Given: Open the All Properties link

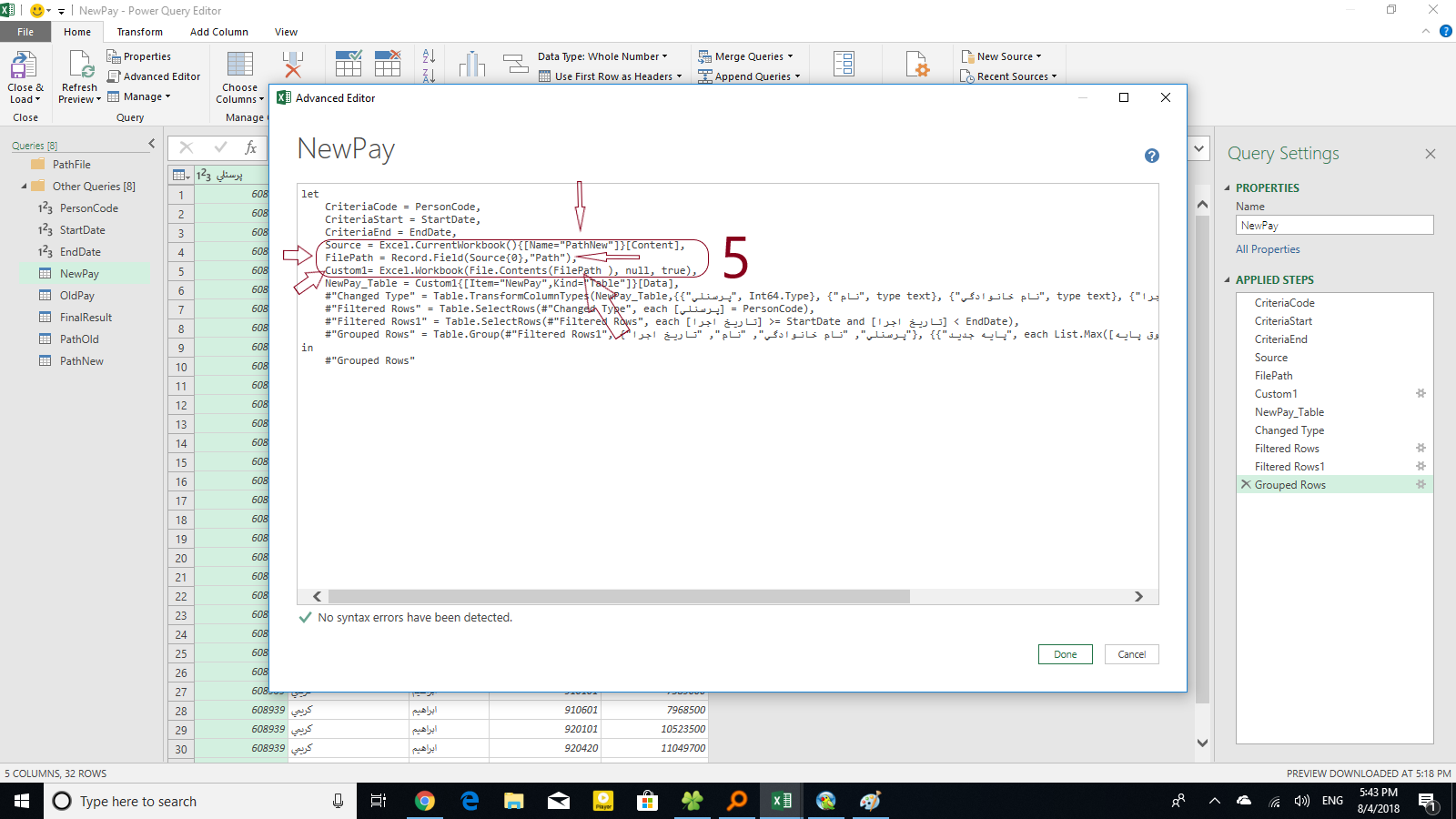Looking at the screenshot, I should (x=1268, y=249).
